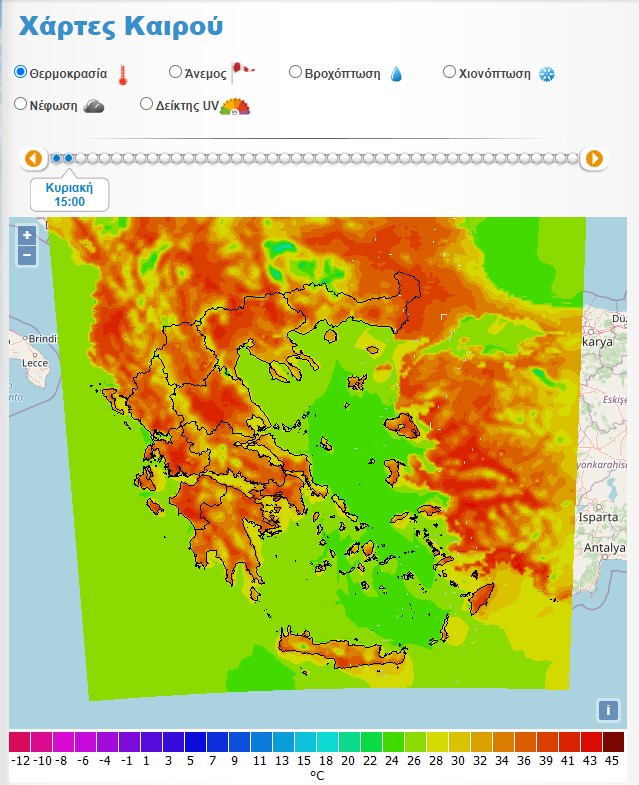Image resolution: width=639 pixels, height=785 pixels.
Task: Choose the Χιονόπτωση radio button
Action: pyautogui.click(x=450, y=72)
